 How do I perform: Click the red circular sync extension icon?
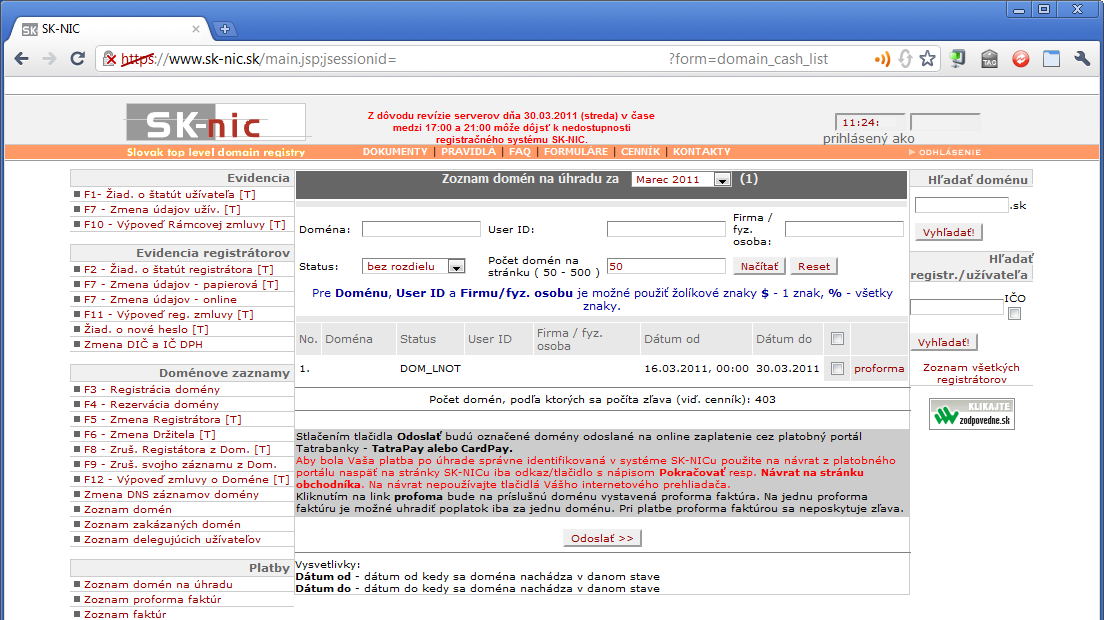(1020, 59)
